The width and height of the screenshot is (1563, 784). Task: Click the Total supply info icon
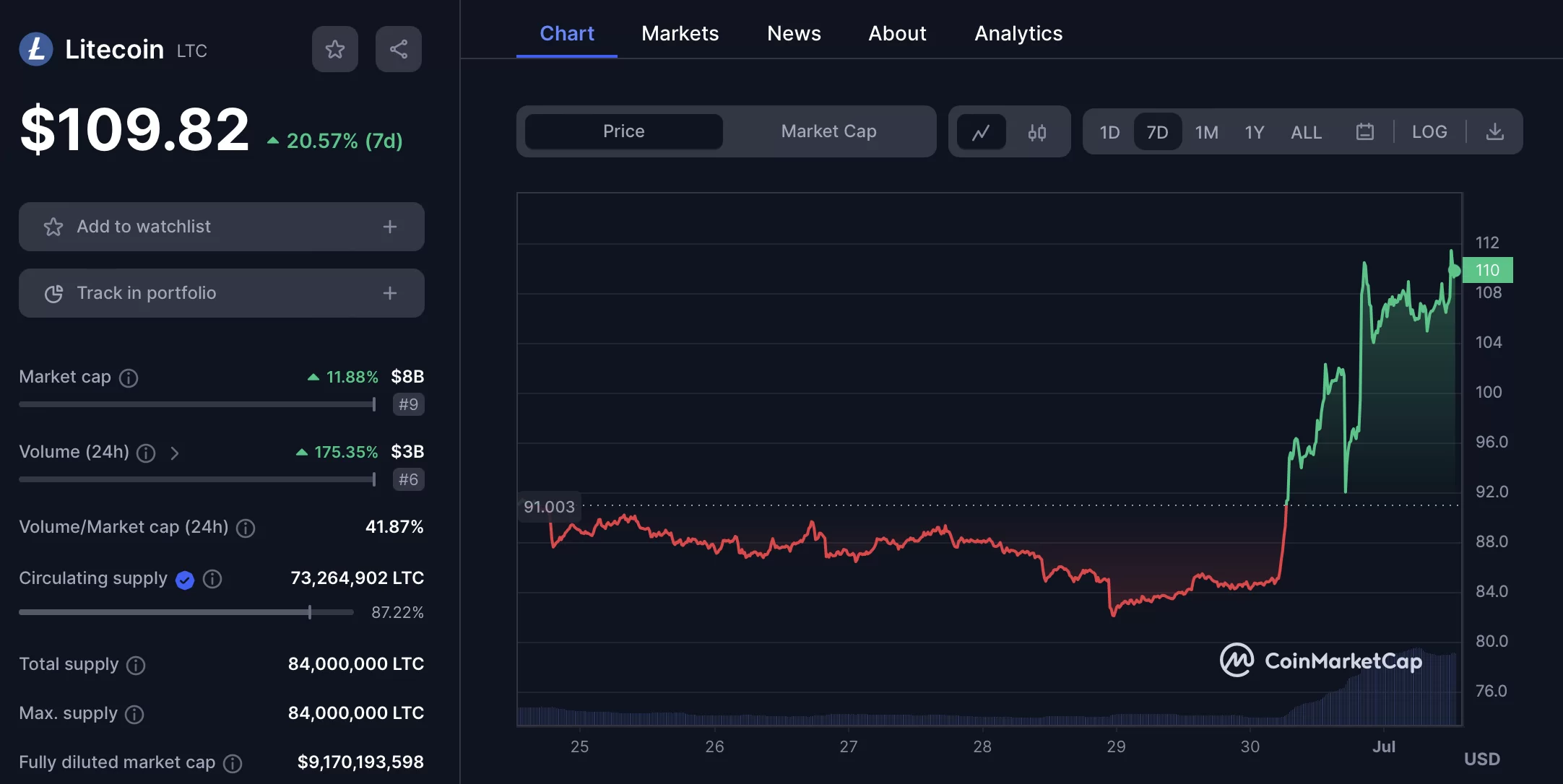point(136,665)
